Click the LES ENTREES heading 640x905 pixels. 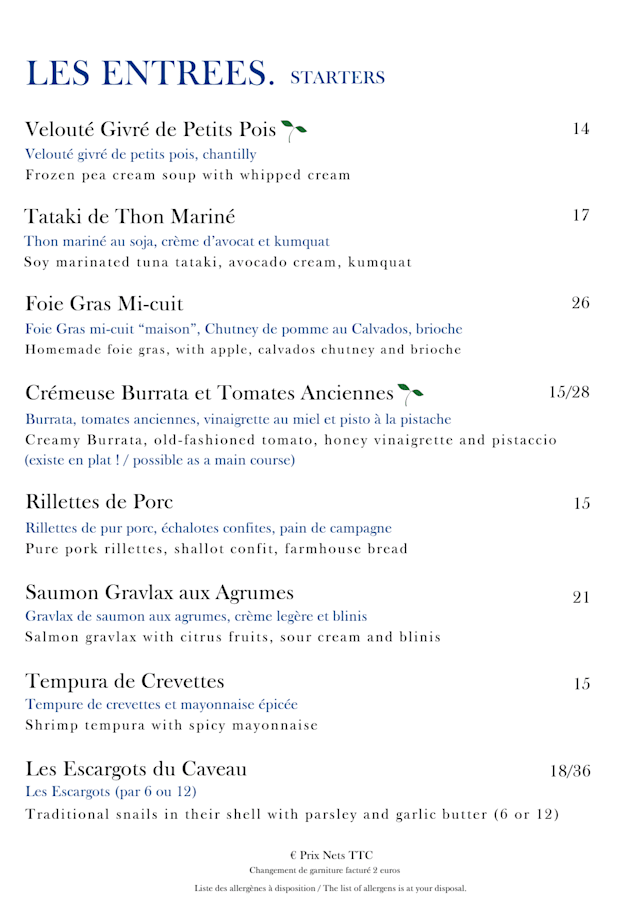click(150, 74)
